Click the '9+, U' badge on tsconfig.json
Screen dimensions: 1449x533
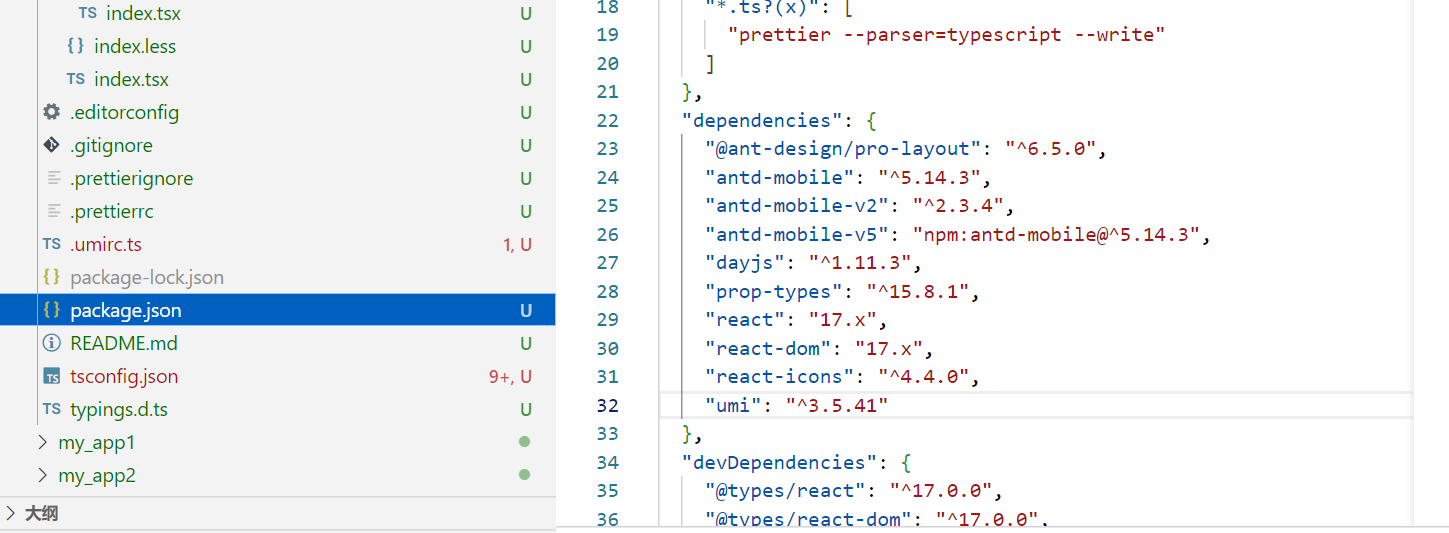(510, 376)
